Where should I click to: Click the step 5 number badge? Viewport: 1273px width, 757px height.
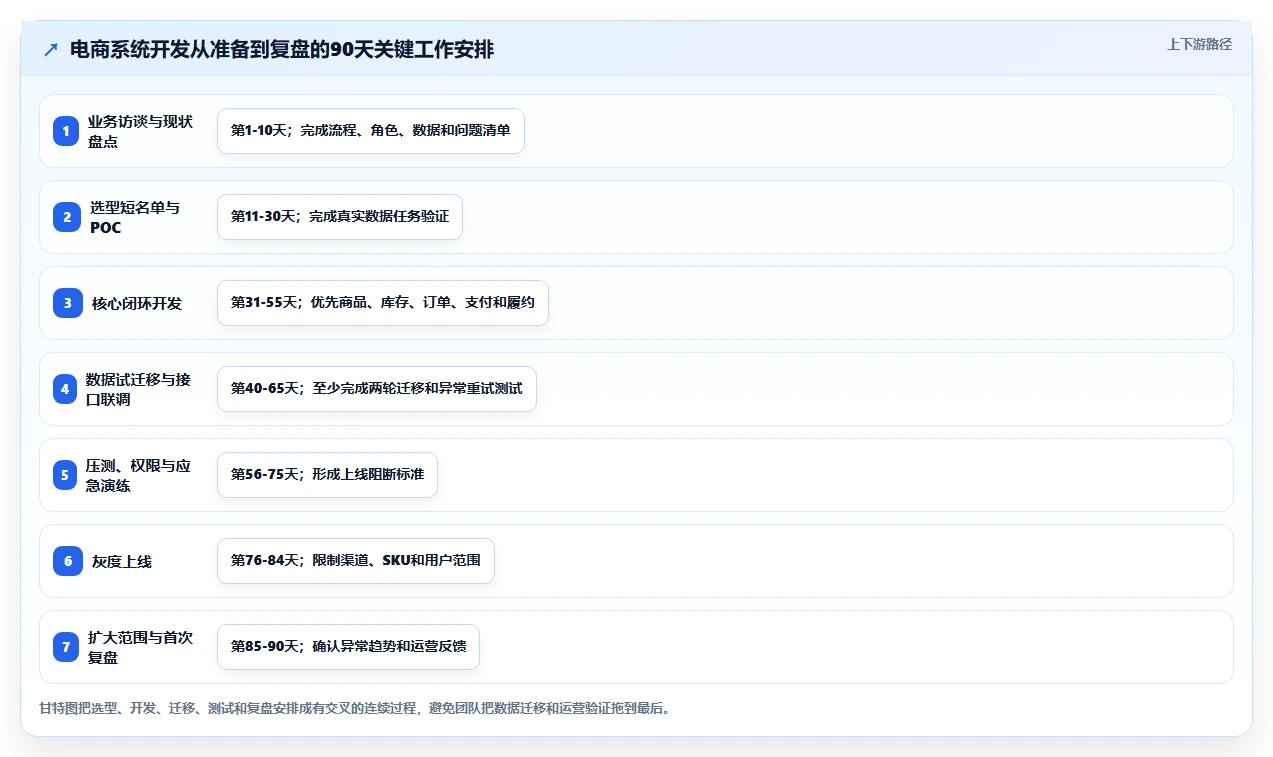(x=65, y=475)
